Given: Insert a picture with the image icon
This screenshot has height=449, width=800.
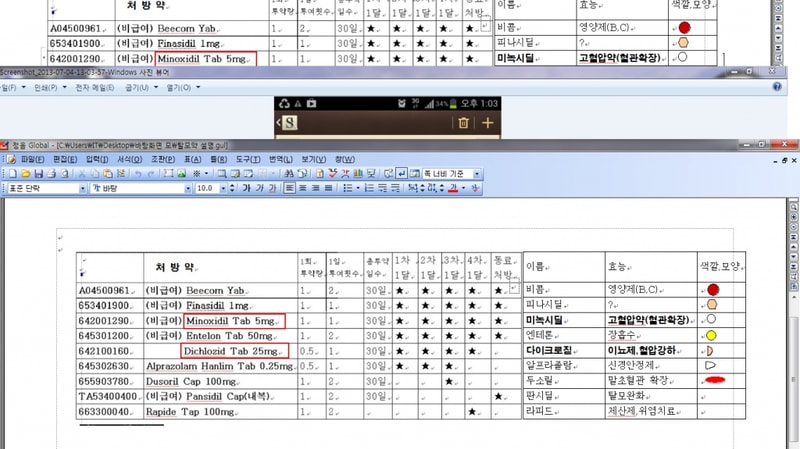Looking at the screenshot, I should tap(181, 174).
